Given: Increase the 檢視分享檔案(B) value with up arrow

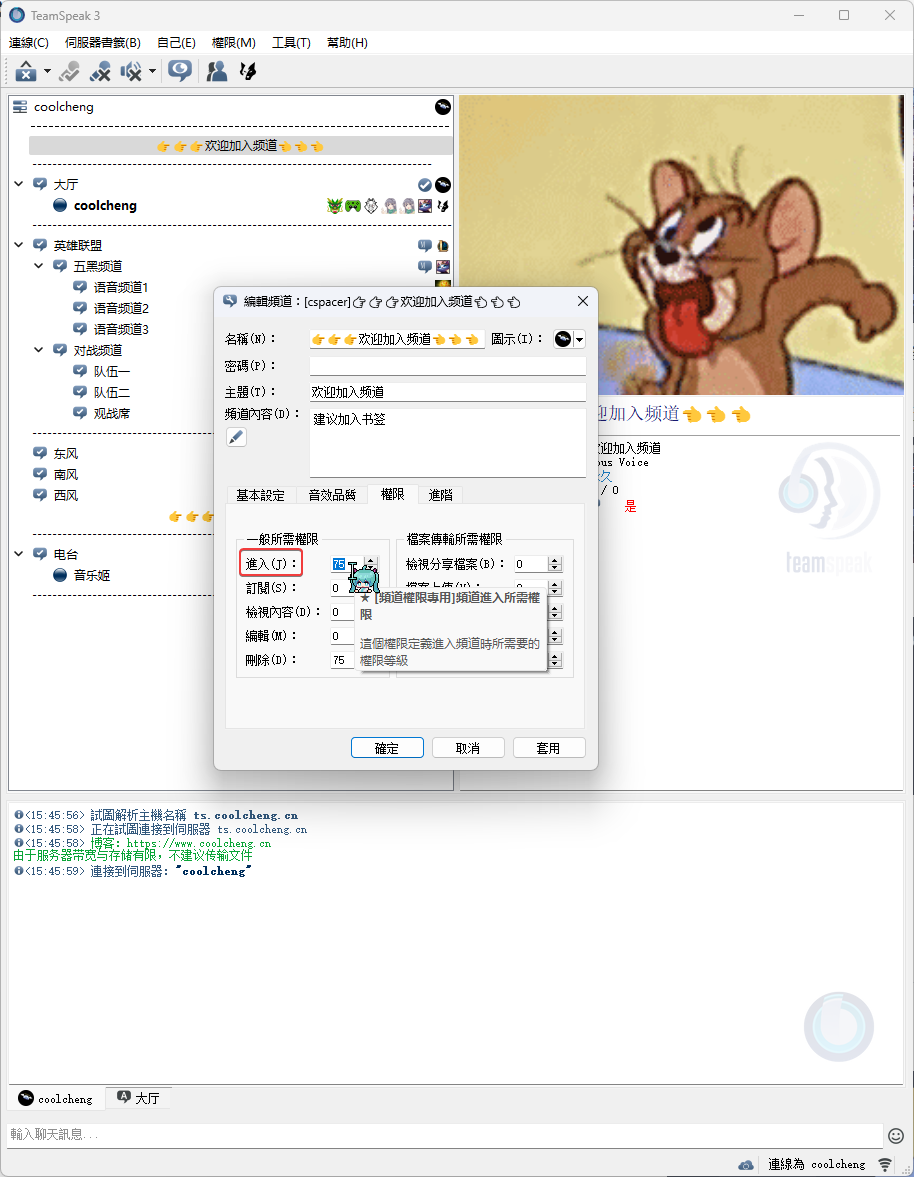Looking at the screenshot, I should (x=555, y=560).
